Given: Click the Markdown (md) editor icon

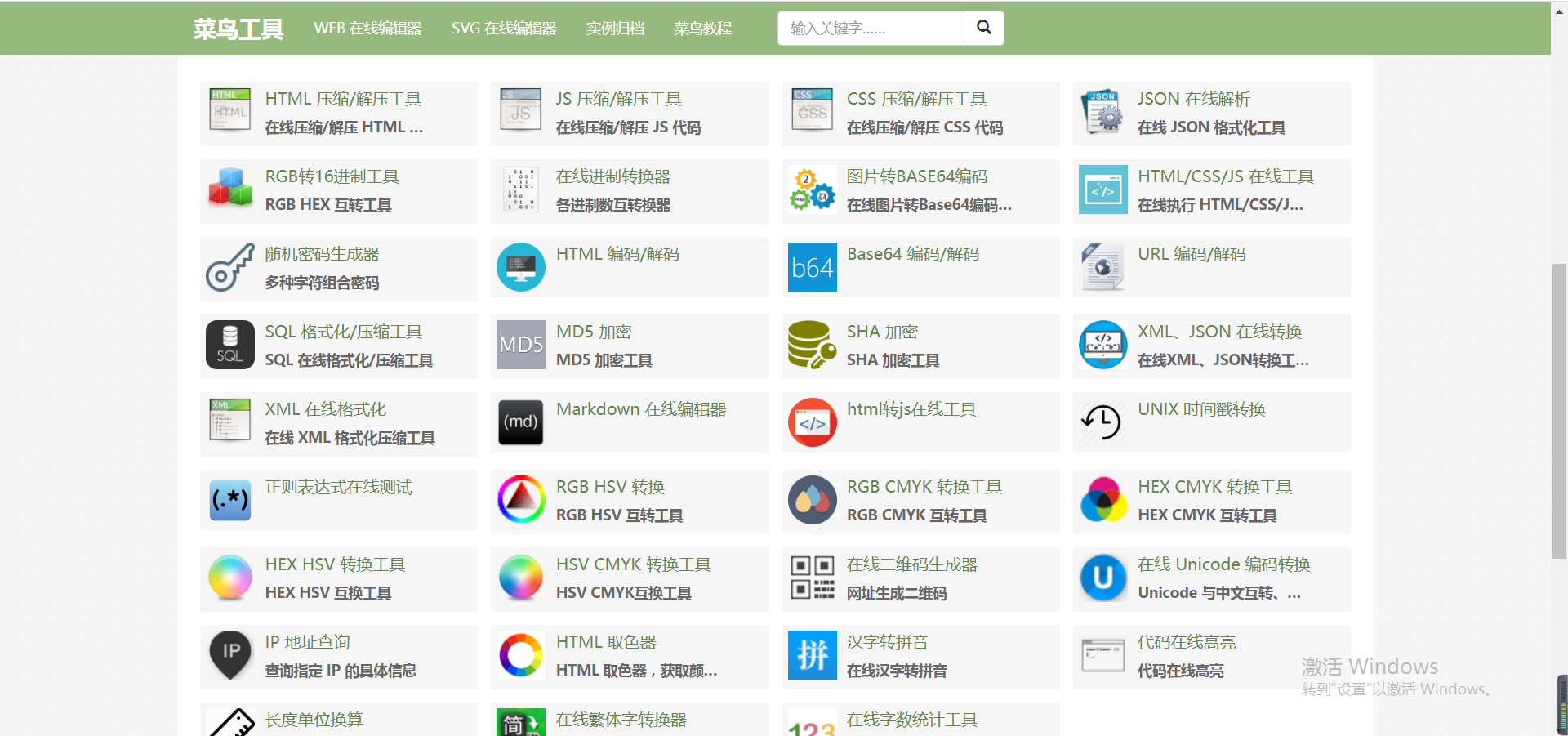Looking at the screenshot, I should [x=521, y=422].
